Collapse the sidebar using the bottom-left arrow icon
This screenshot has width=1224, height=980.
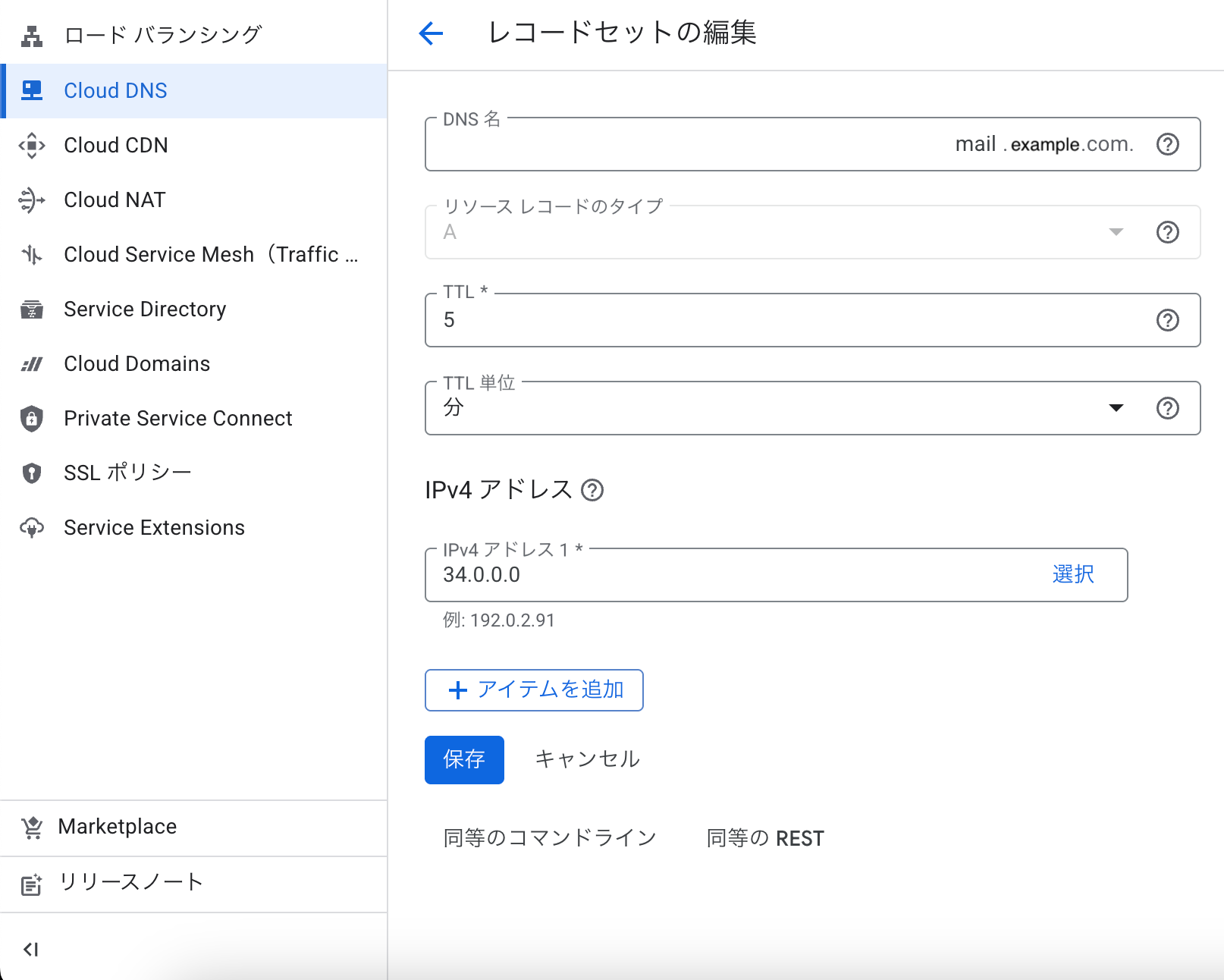30,949
